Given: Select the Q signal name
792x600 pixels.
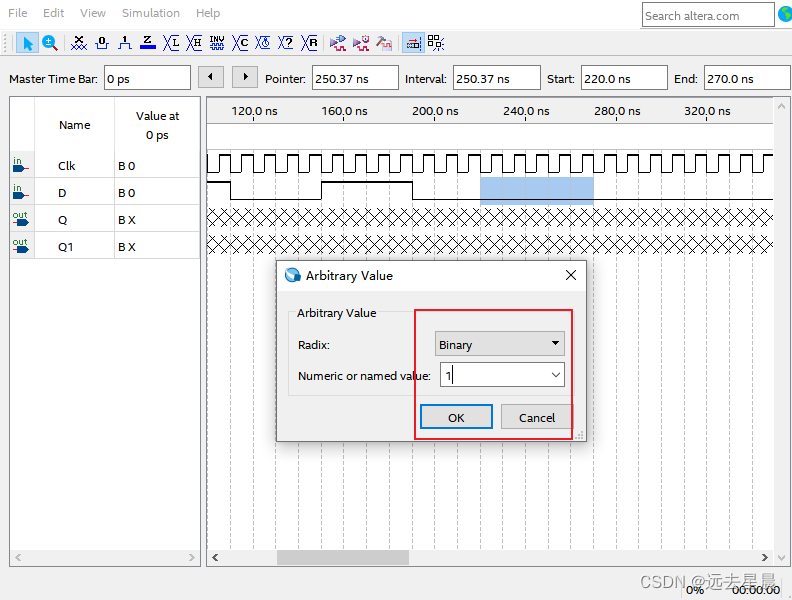Looking at the screenshot, I should [63, 220].
